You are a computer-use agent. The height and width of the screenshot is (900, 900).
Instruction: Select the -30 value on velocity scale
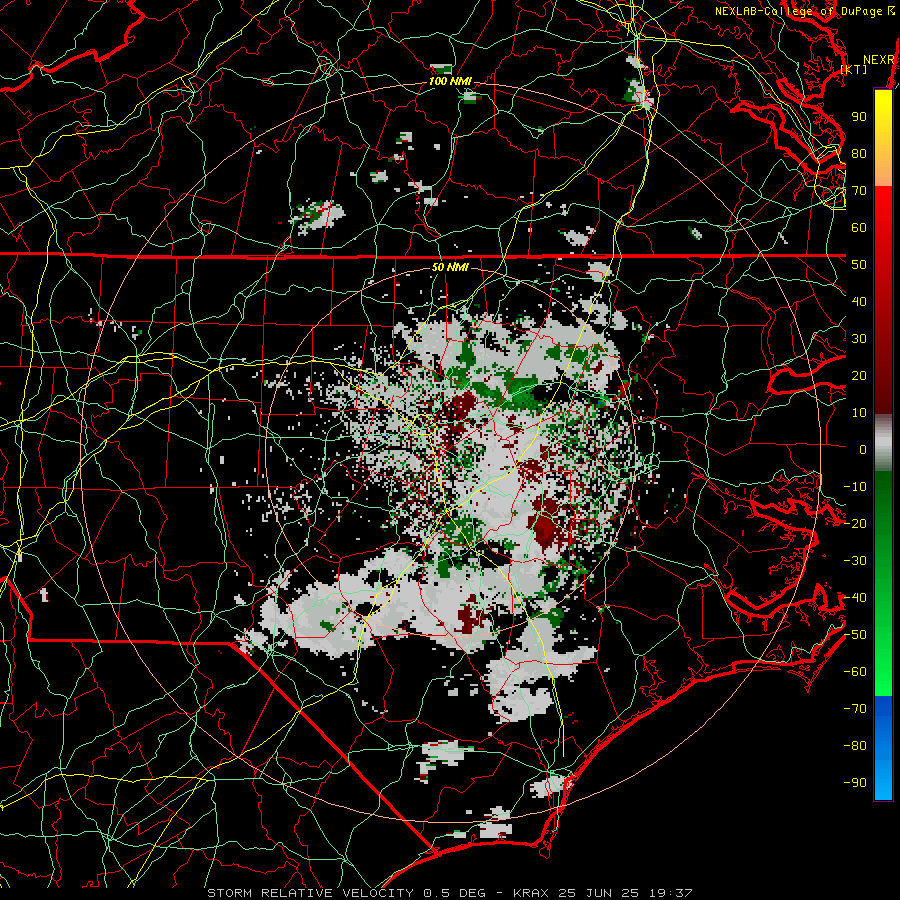855,561
